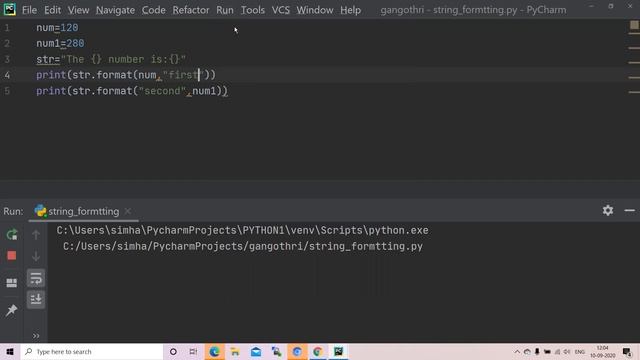Open Mail app from the taskbar
This screenshot has width=640, height=360.
[256, 351]
